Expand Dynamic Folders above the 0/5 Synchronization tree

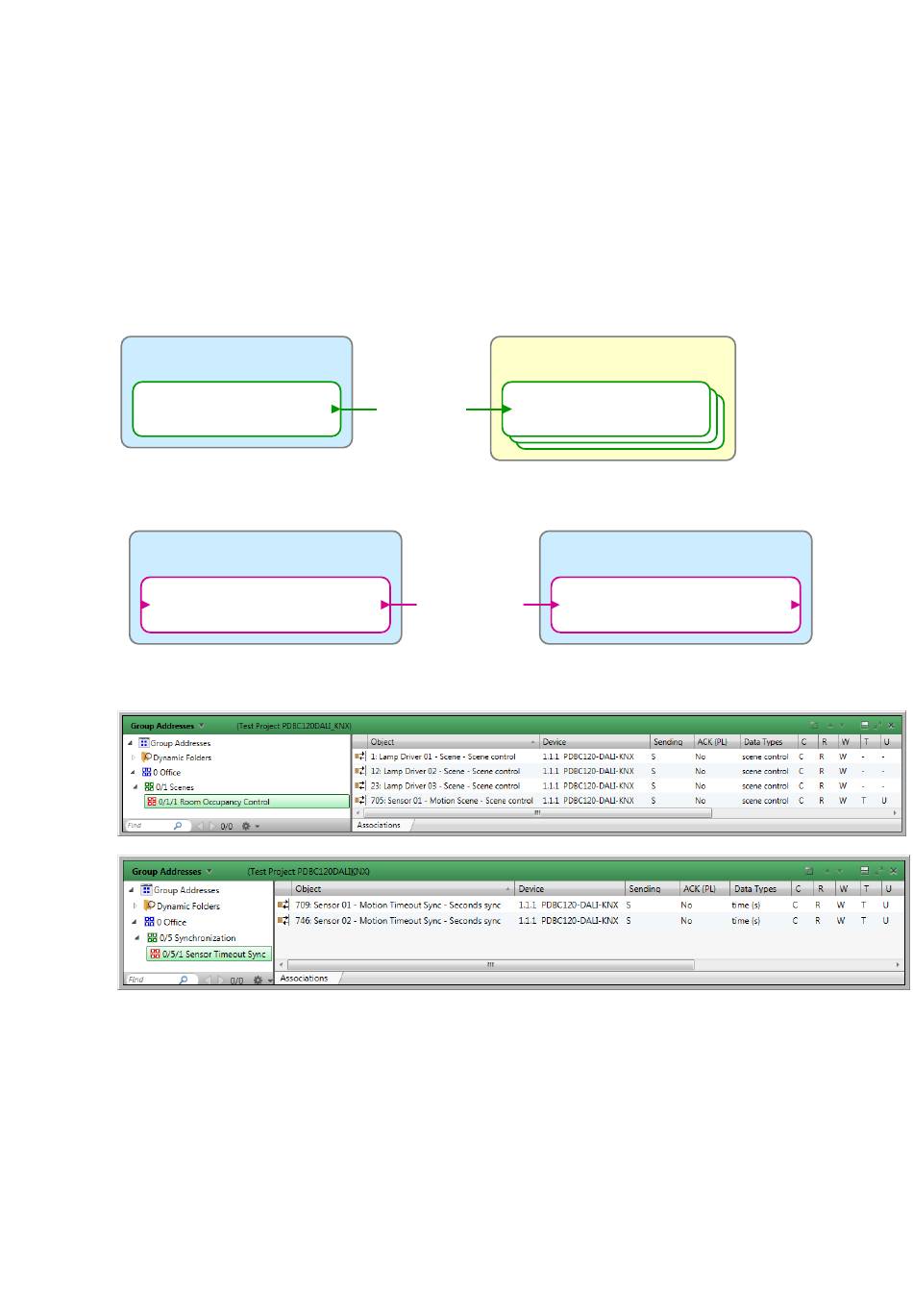point(135,906)
